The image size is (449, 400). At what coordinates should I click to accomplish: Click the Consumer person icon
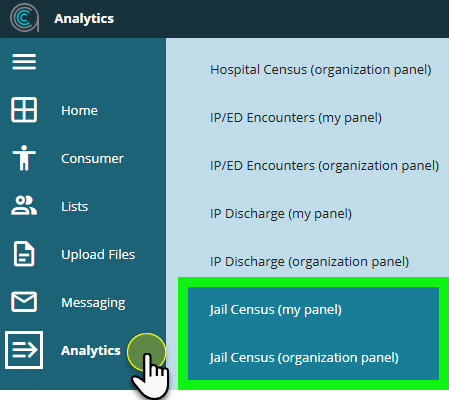[24, 158]
